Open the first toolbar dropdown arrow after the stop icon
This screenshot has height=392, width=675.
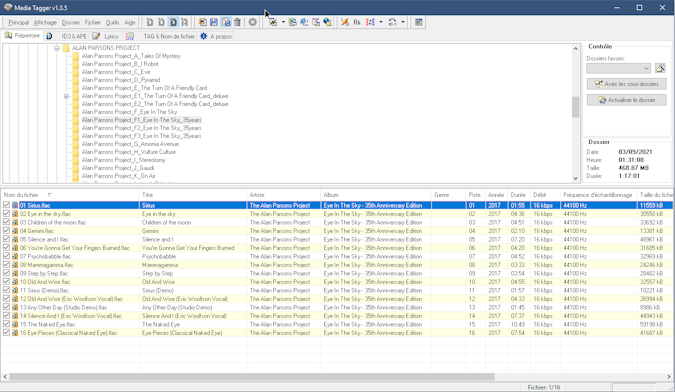pyautogui.click(x=283, y=22)
